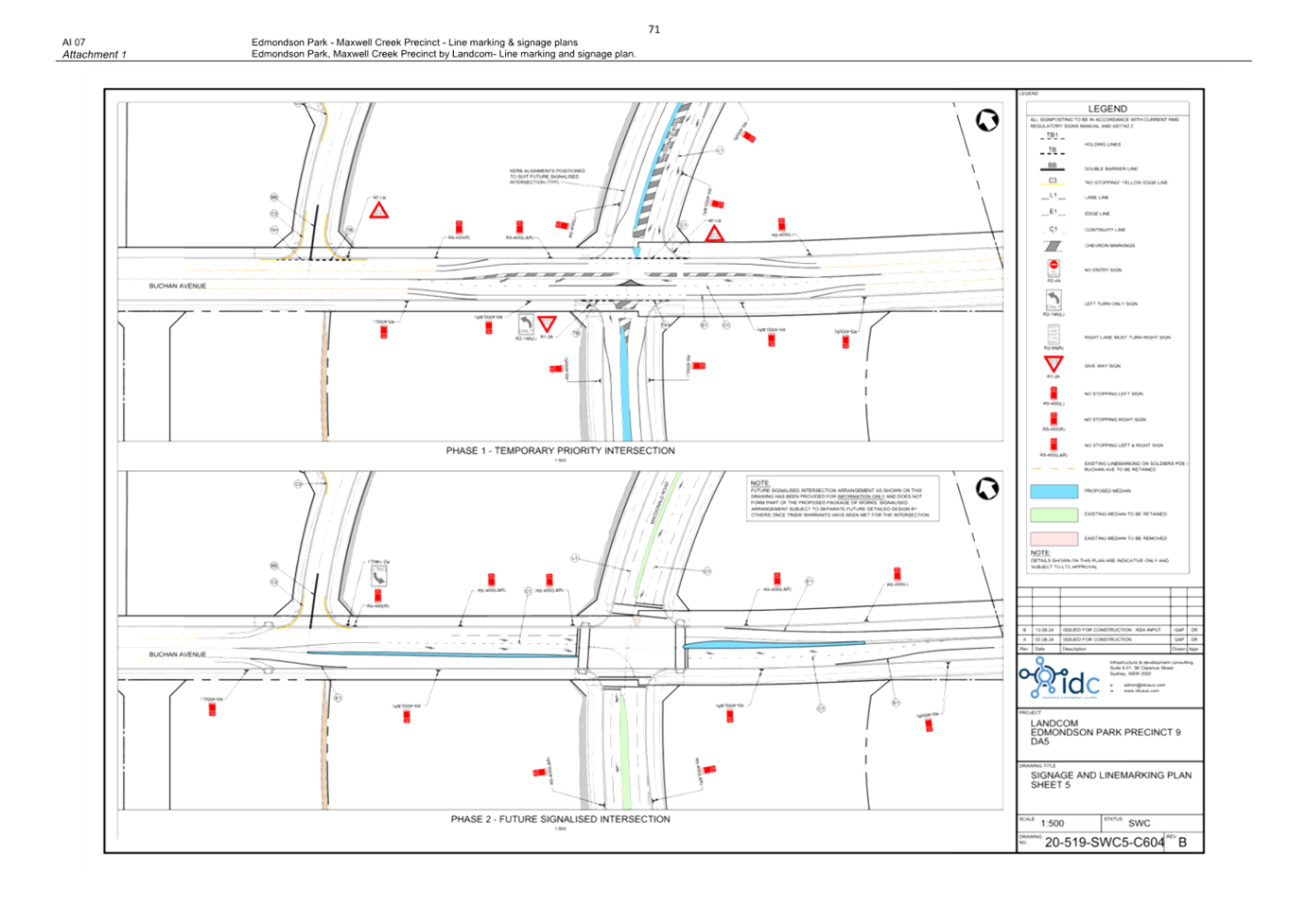Image resolution: width=1307 pixels, height=924 pixels.
Task: Click revision A row dated 02.08.24
Action: [x=1109, y=639]
